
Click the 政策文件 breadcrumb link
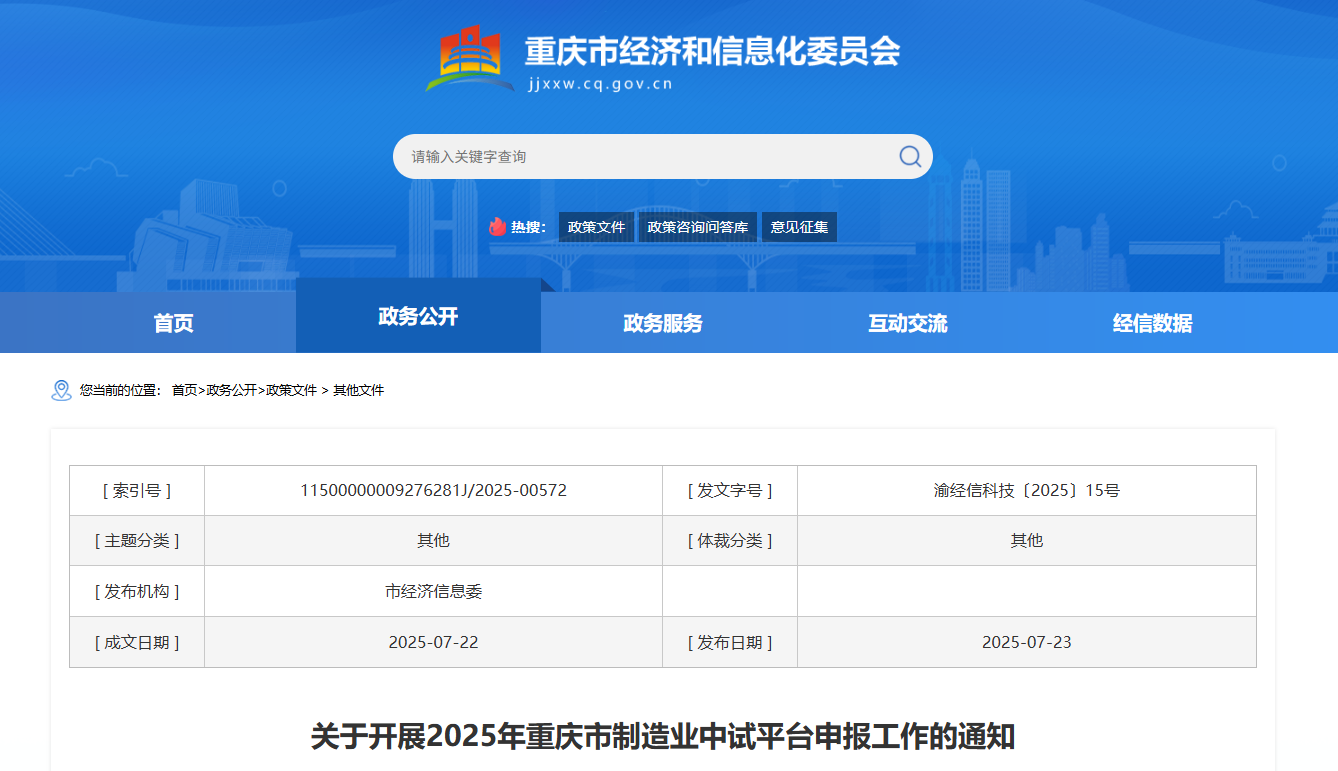pyautogui.click(x=291, y=390)
